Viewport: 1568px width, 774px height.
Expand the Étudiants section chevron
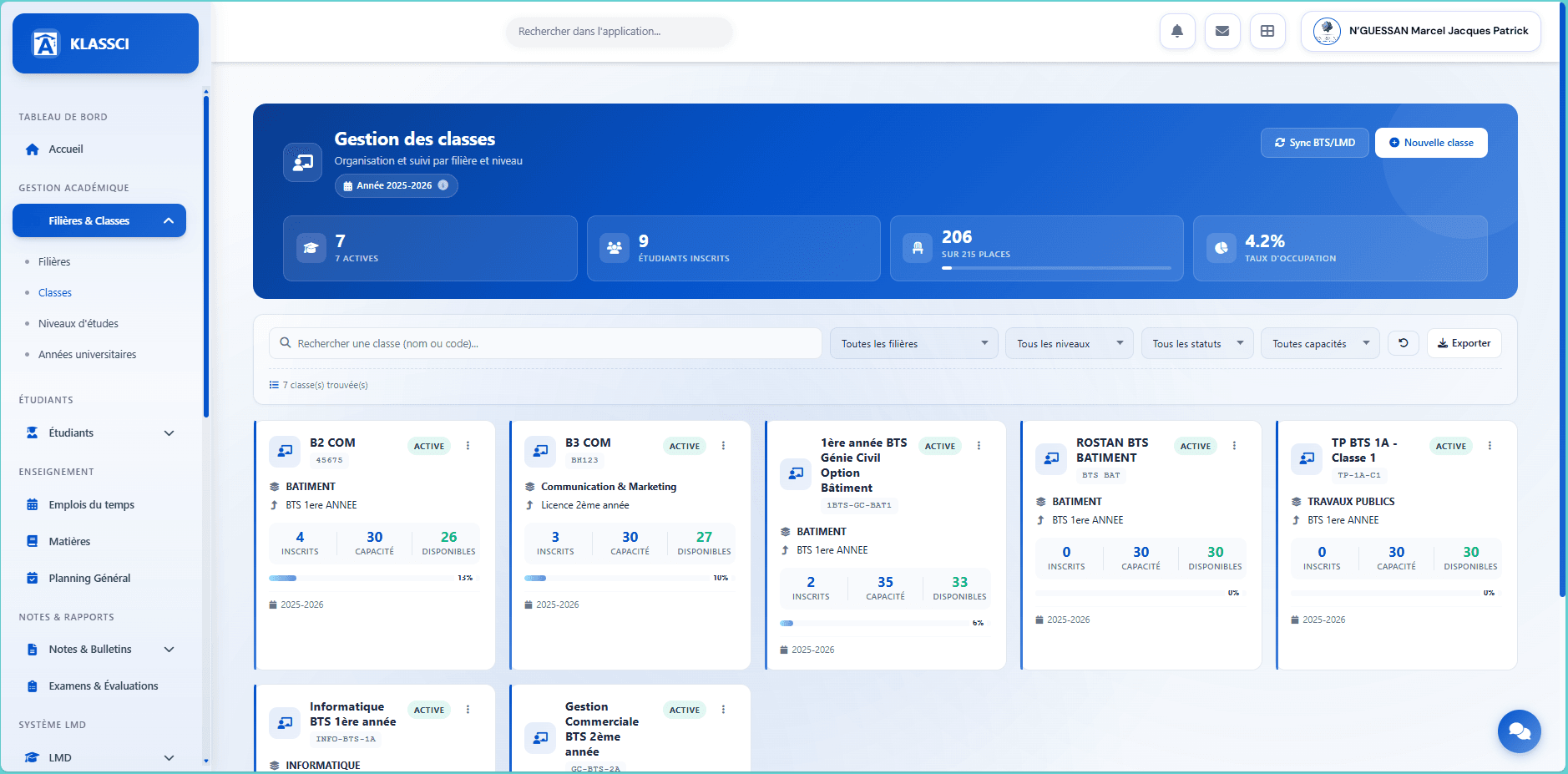(169, 433)
